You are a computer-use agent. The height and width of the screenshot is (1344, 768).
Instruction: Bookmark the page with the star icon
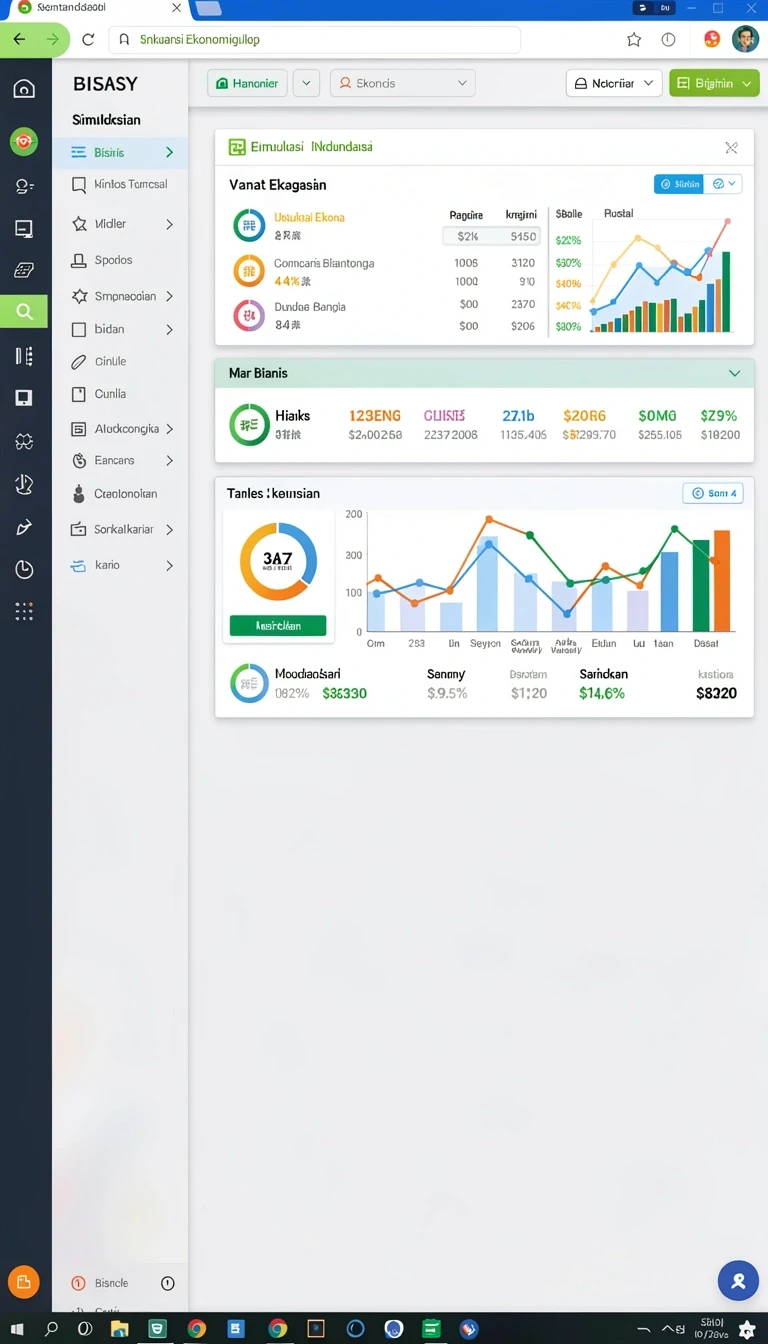pos(634,40)
